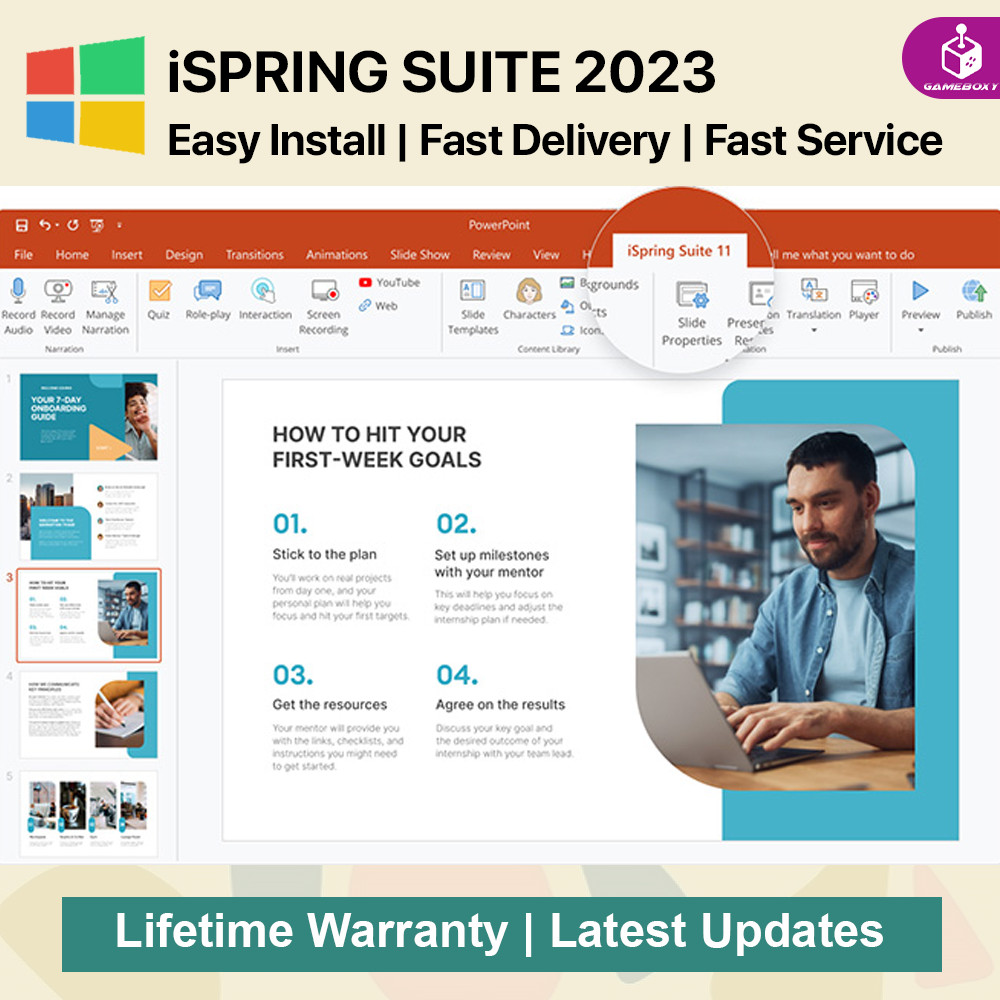Open the Customize Quick Access Toolbar arrow

click(x=119, y=225)
